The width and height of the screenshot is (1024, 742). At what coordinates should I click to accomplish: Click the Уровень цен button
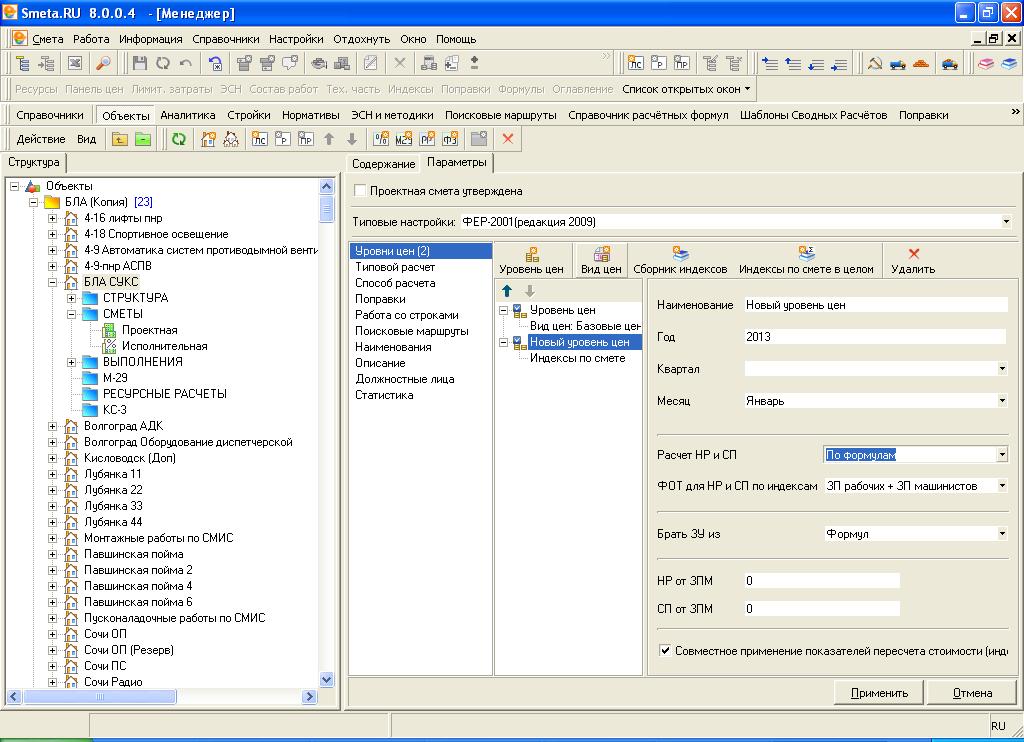[531, 260]
